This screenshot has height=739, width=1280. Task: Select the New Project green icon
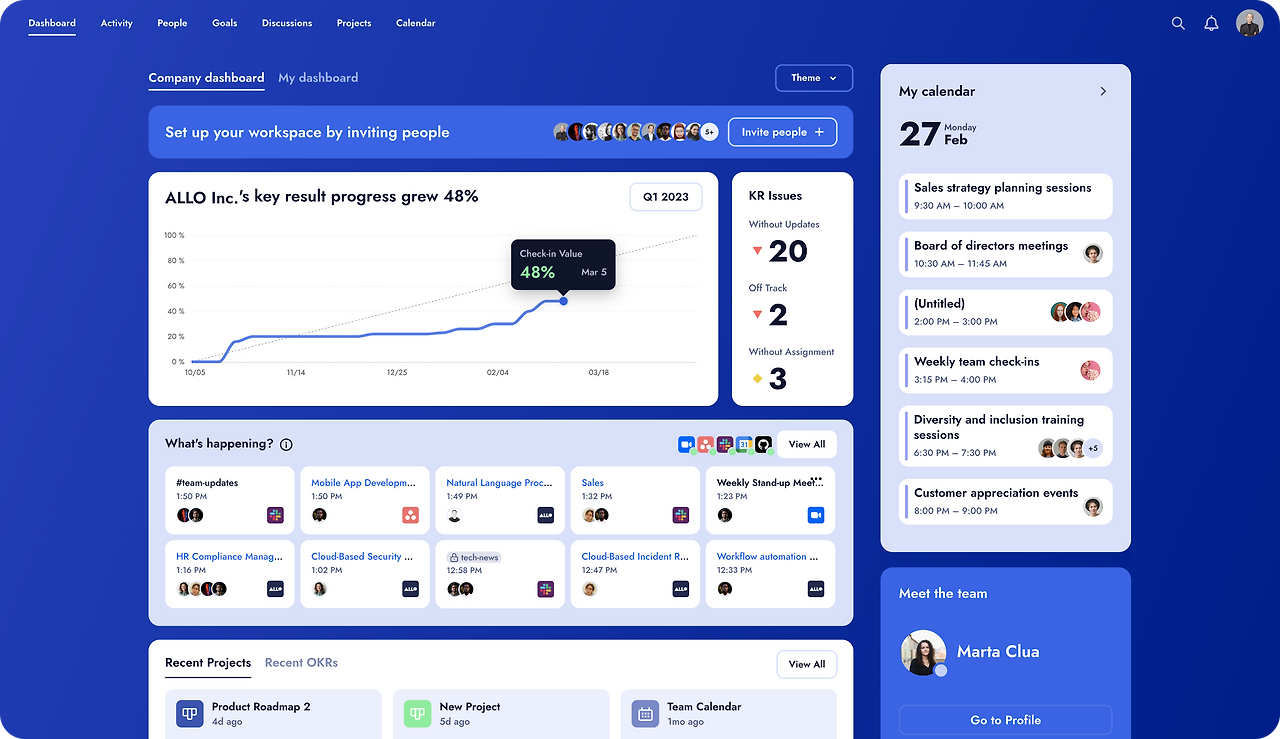coord(417,714)
